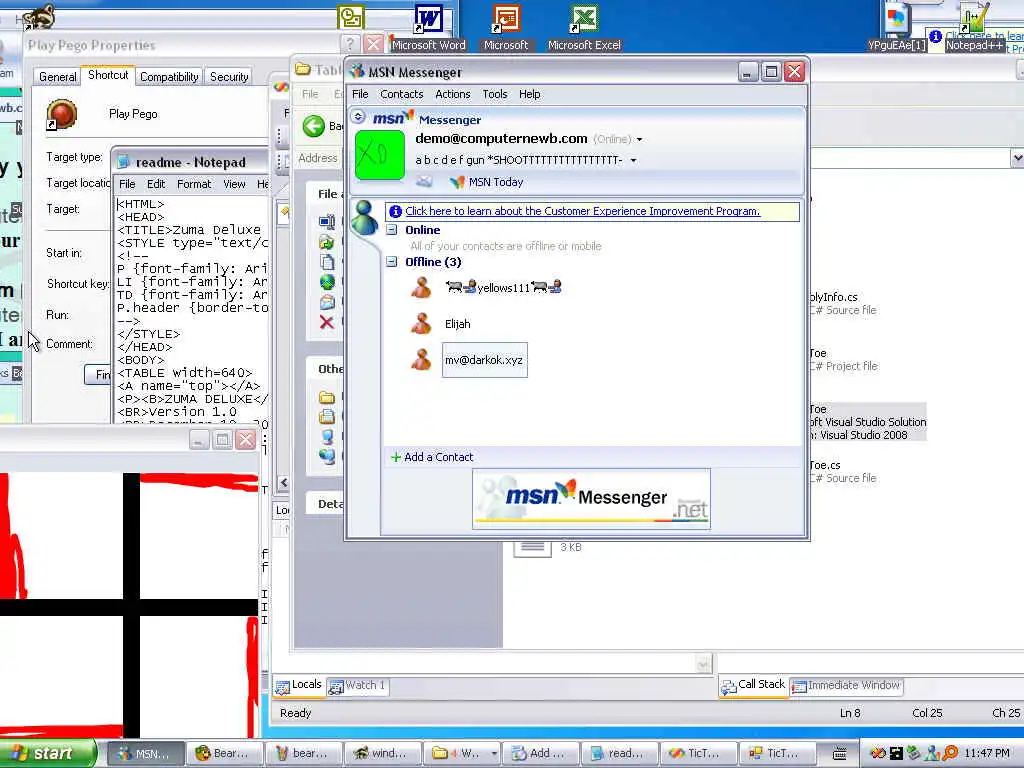This screenshot has width=1024, height=768.
Task: Select the mv@darkok.xyz contact avatar
Action: (421, 360)
